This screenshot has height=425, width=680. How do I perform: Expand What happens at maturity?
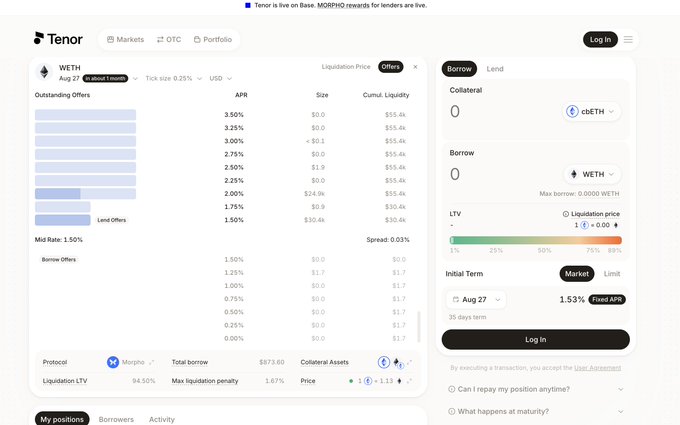click(536, 411)
